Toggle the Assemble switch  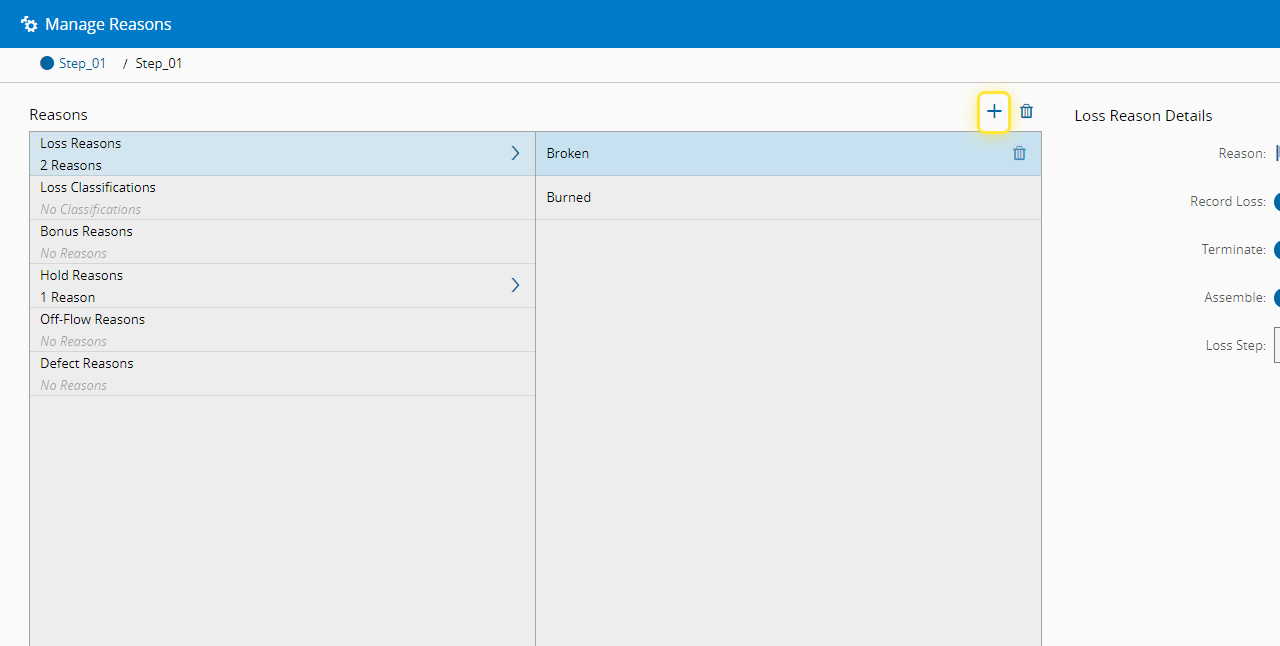point(1277,297)
